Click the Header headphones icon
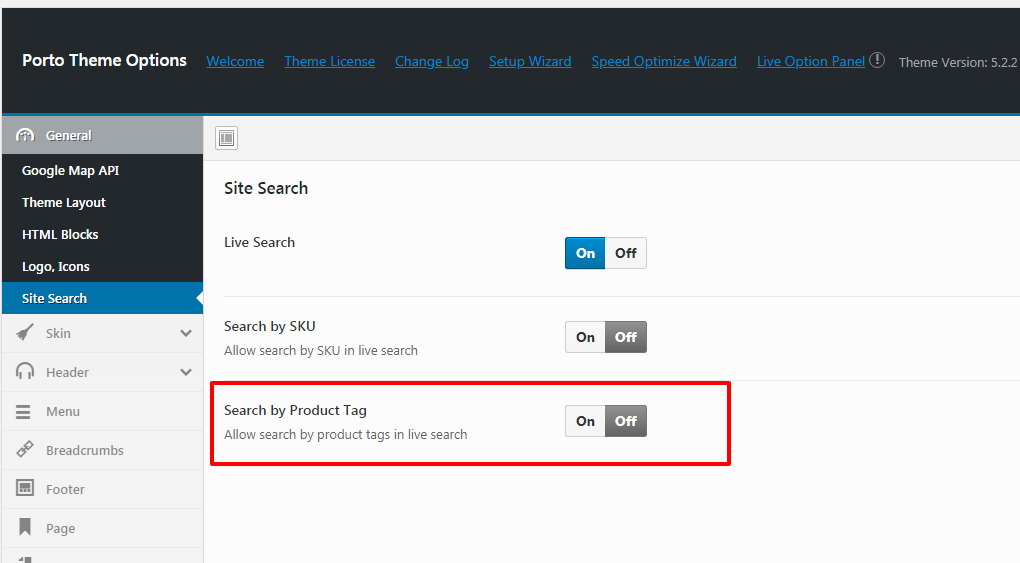 coord(25,372)
